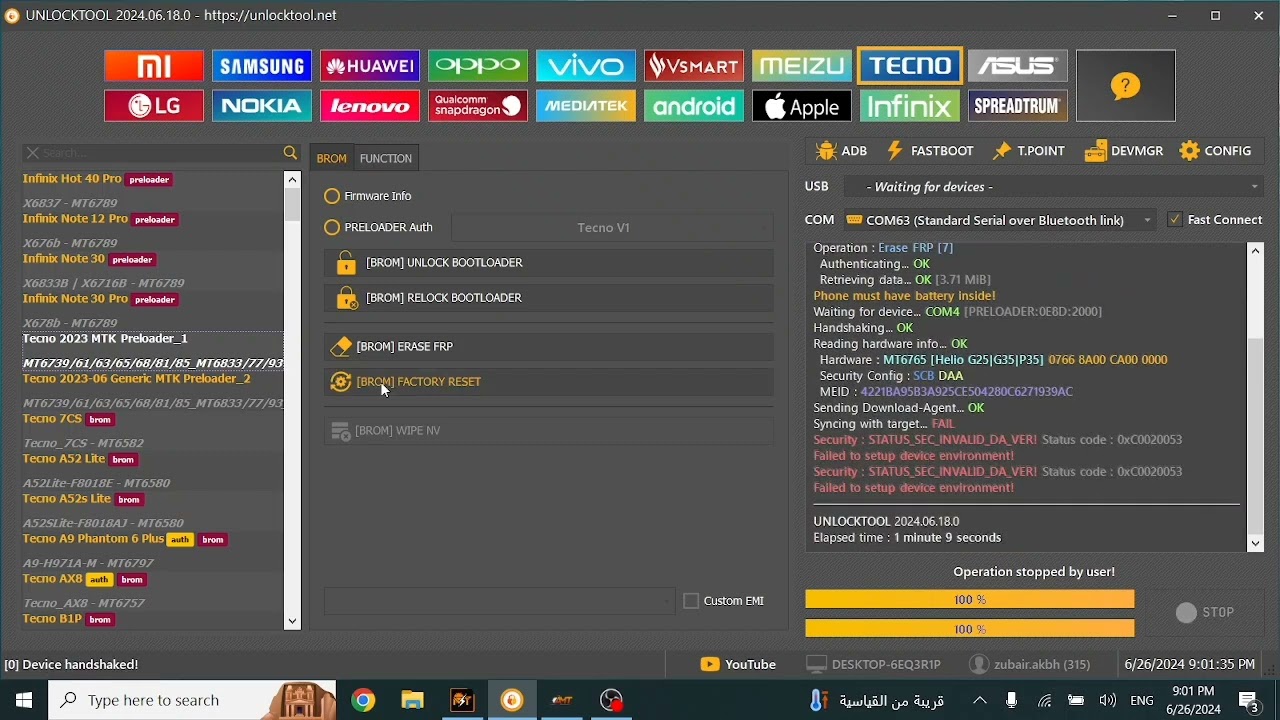Expand the USB device dropdown
This screenshot has width=1280, height=720.
pos(1055,187)
